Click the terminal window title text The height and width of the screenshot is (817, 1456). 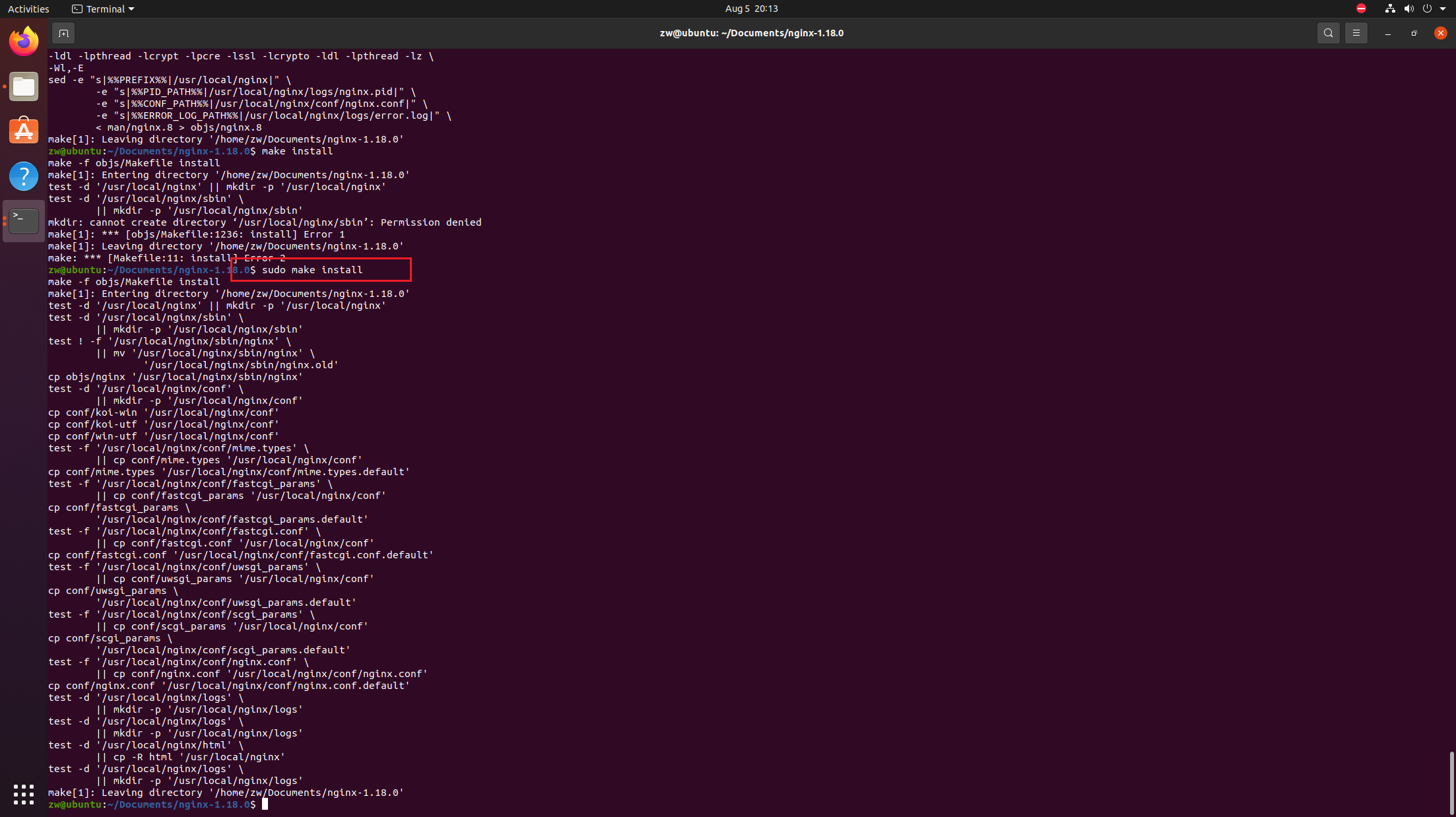coord(751,33)
